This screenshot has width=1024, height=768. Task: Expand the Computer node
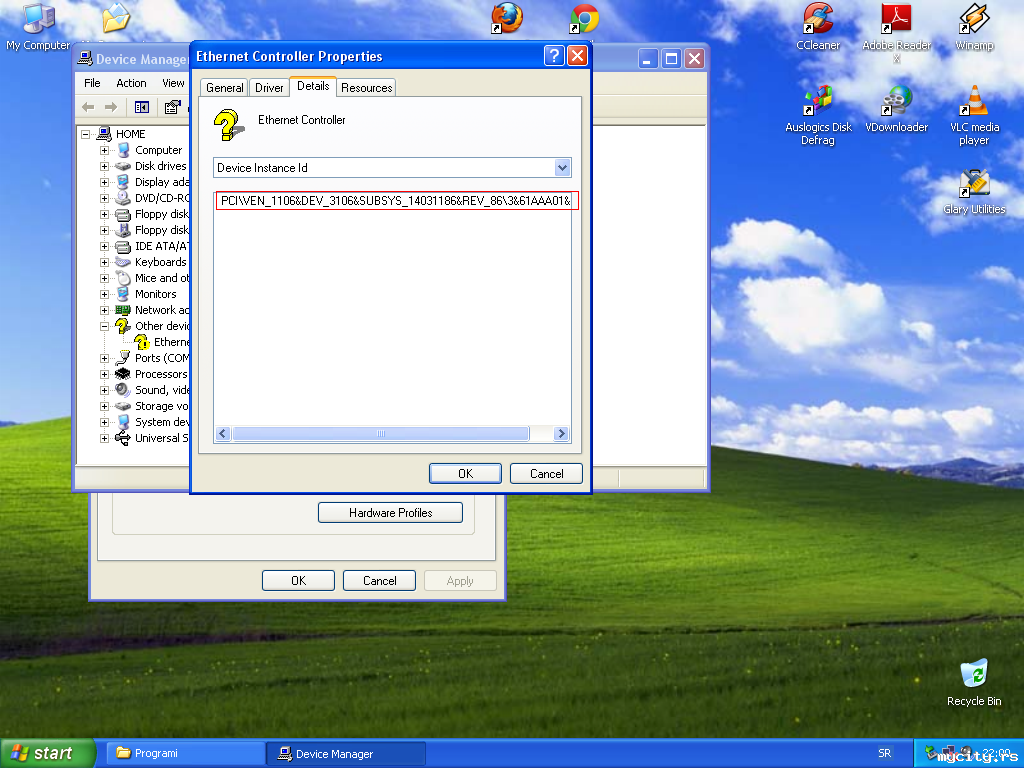tap(104, 150)
